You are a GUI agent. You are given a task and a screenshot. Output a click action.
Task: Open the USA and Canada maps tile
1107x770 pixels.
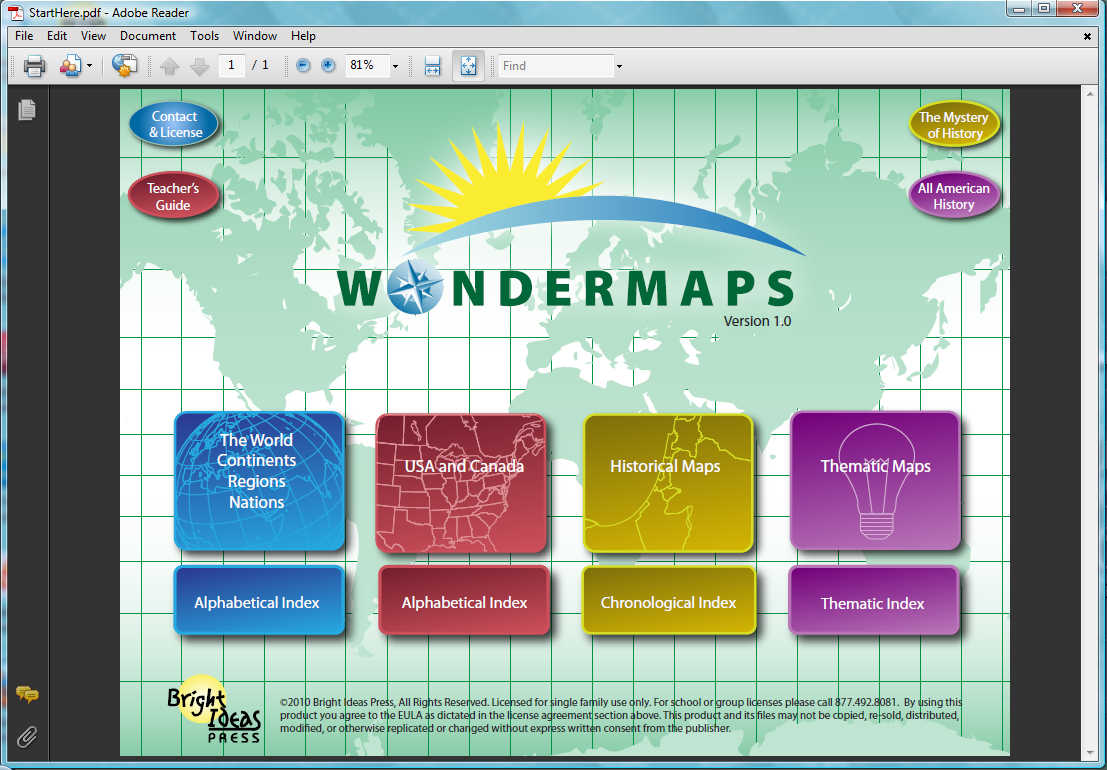461,483
